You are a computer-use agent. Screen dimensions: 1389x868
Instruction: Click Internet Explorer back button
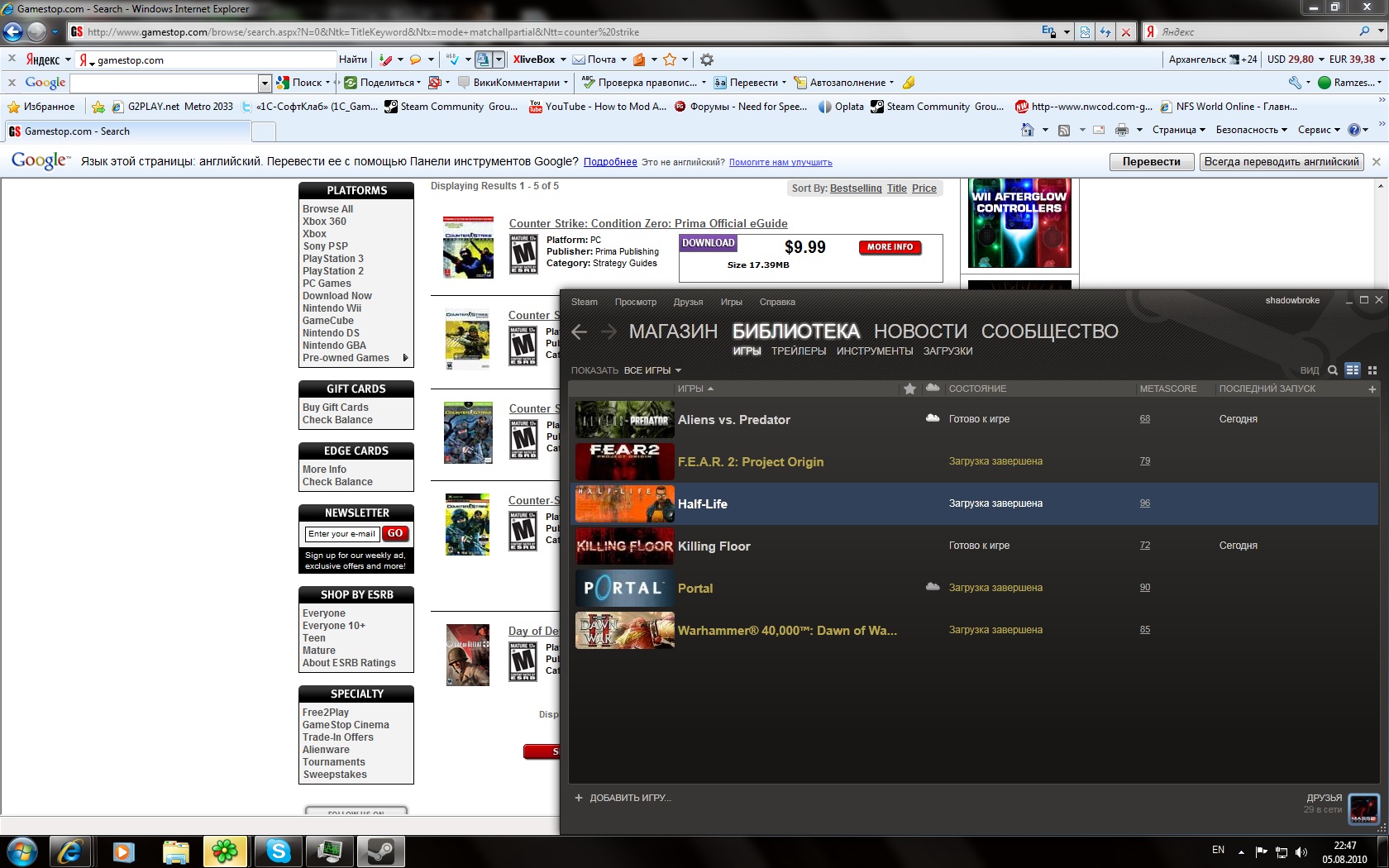(13, 32)
